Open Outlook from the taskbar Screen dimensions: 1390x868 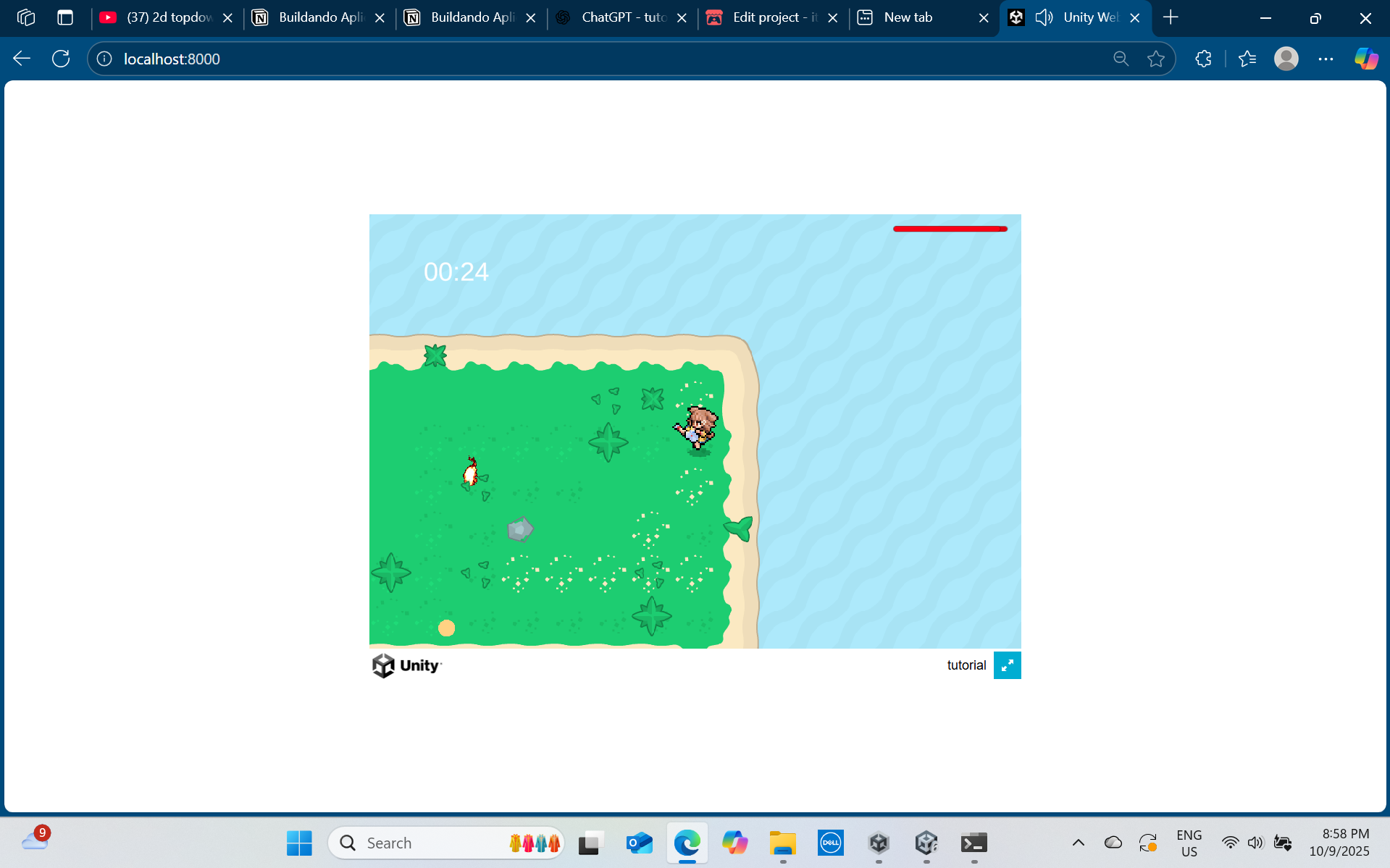click(639, 843)
